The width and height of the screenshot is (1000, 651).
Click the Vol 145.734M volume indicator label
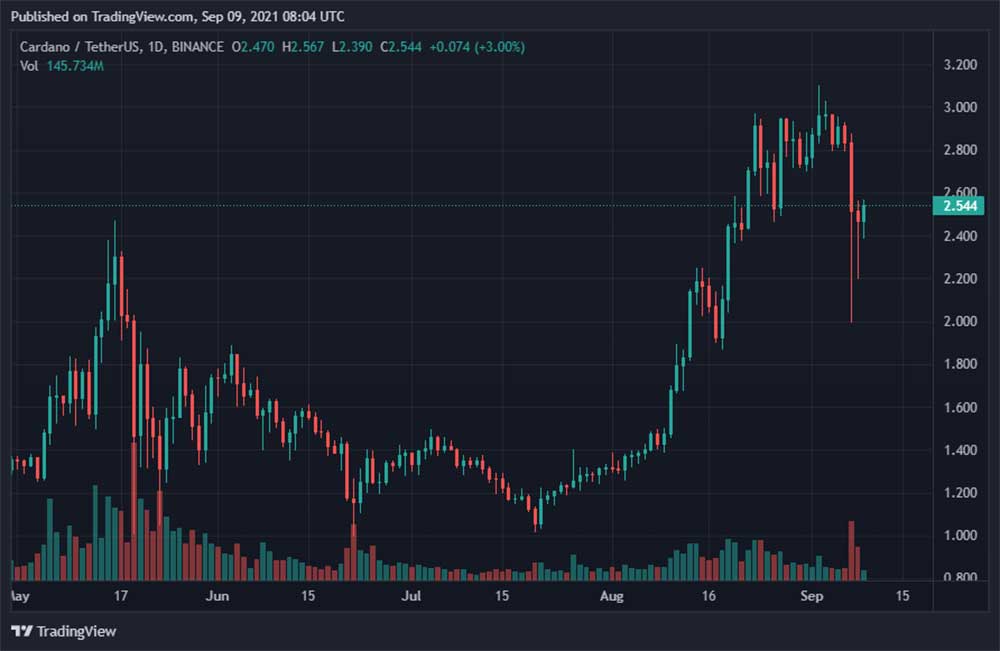(62, 66)
